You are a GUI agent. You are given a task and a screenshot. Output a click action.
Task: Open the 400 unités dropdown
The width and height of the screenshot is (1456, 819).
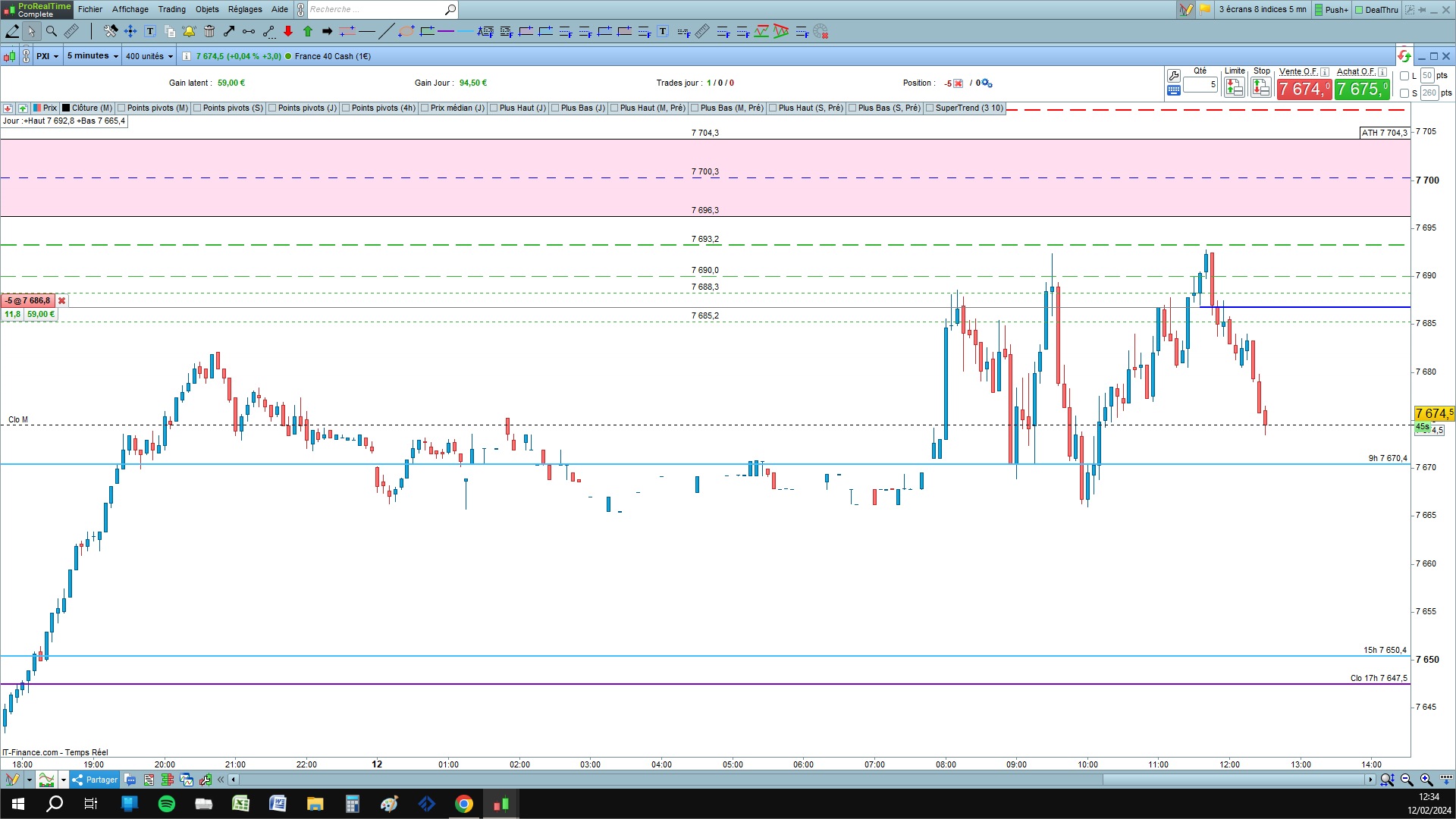tap(149, 56)
